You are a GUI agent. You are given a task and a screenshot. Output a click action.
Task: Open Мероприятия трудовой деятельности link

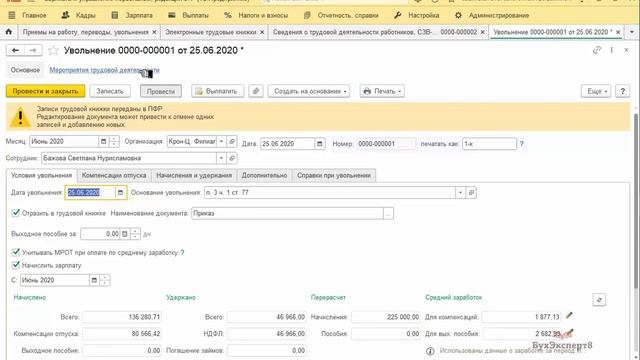click(104, 70)
